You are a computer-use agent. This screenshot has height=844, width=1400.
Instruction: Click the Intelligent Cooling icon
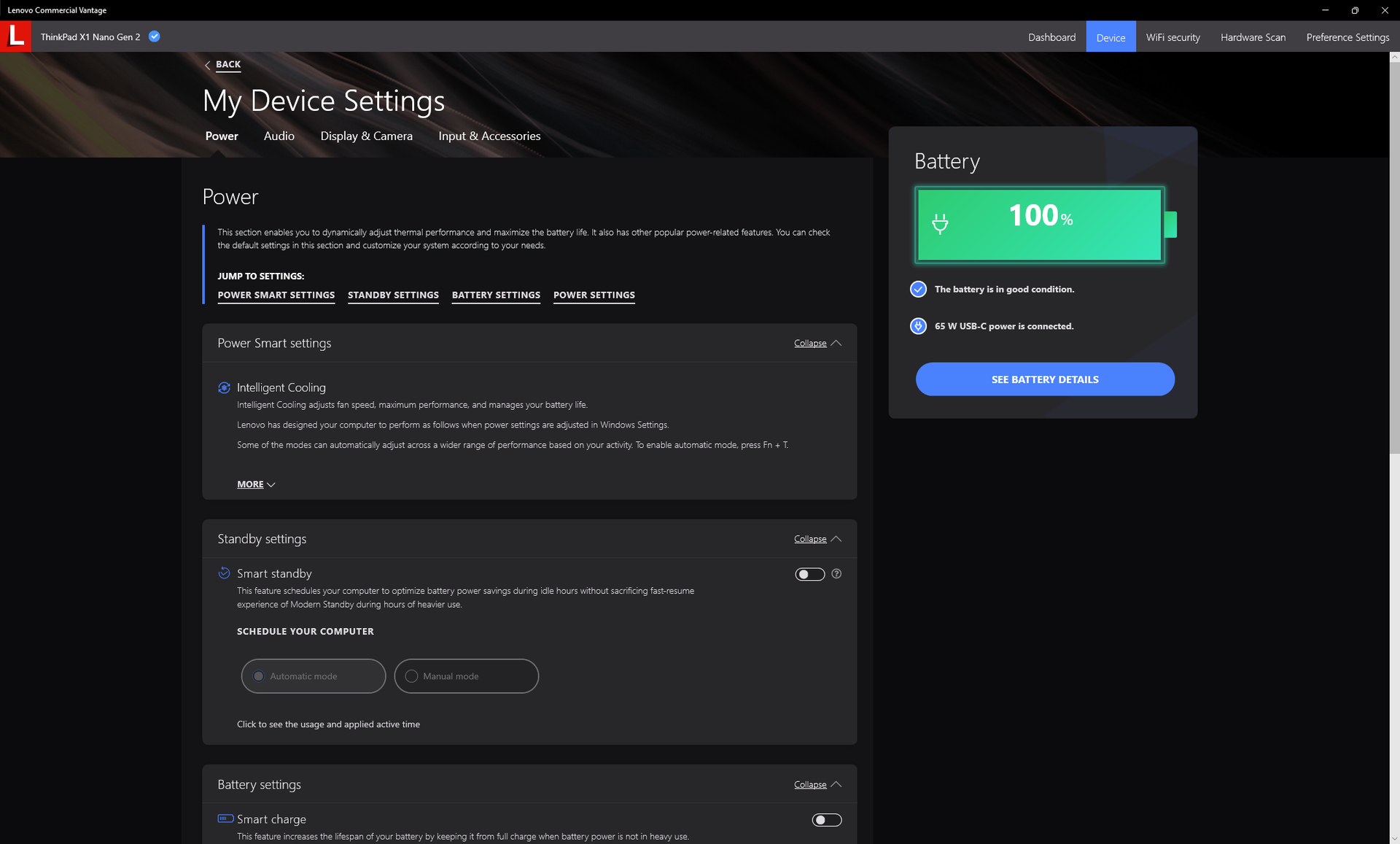(225, 388)
